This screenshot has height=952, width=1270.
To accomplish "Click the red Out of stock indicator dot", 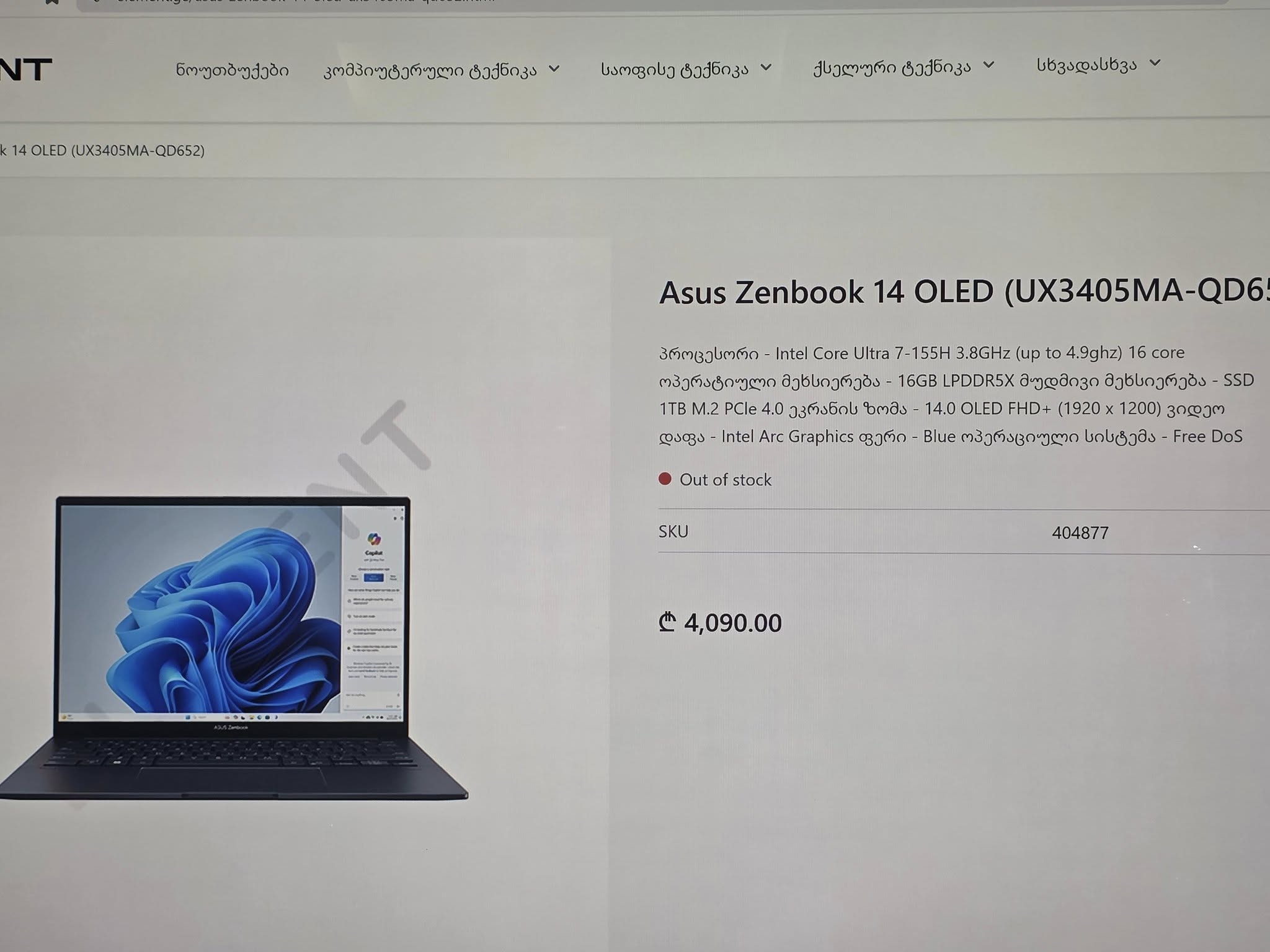I will click(665, 478).
